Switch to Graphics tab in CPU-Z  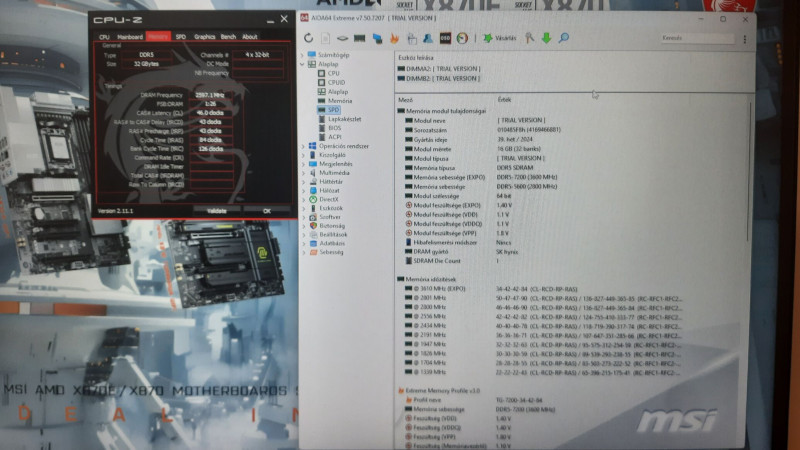coord(205,37)
